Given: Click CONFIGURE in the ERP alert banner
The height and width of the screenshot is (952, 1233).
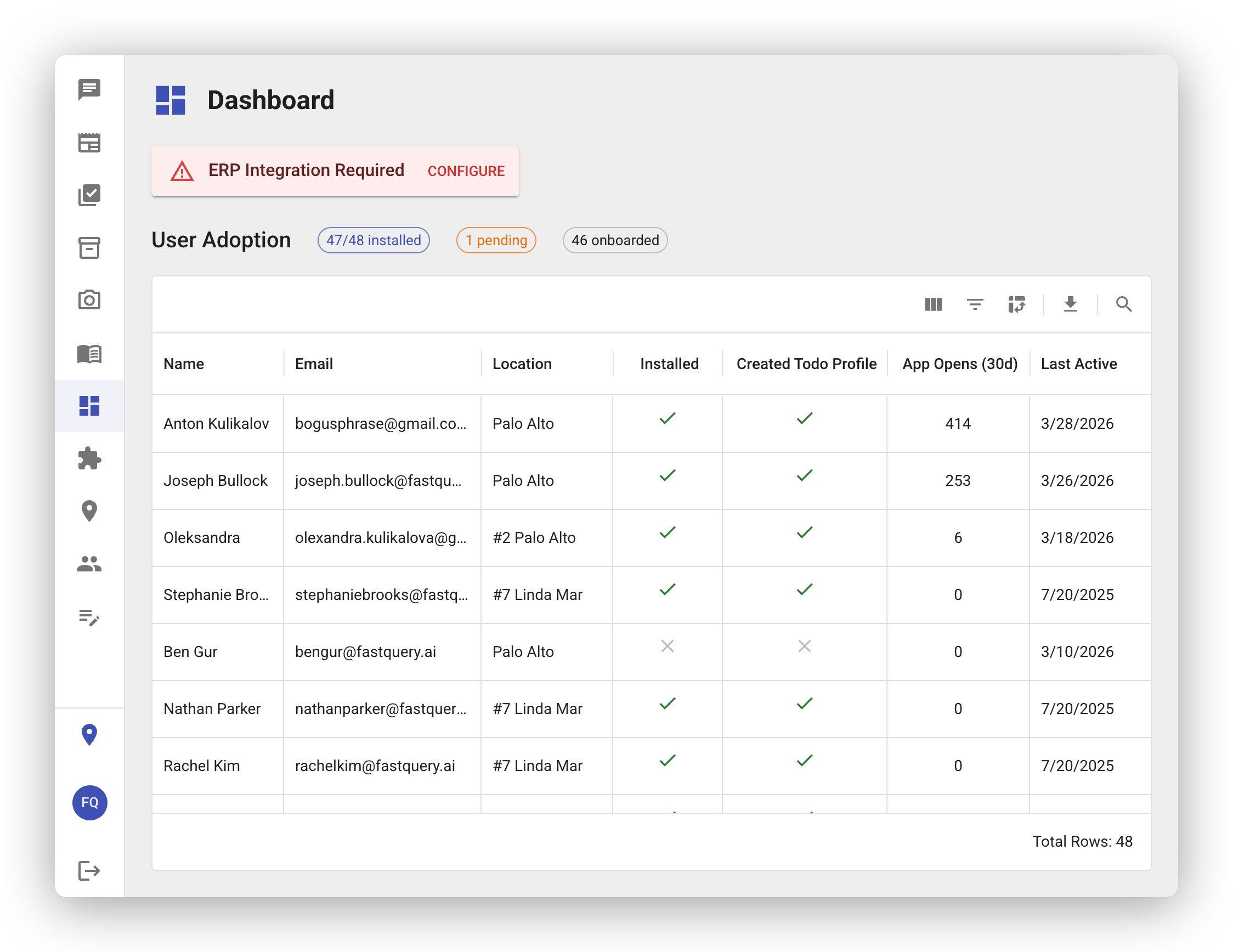Looking at the screenshot, I should click(466, 171).
